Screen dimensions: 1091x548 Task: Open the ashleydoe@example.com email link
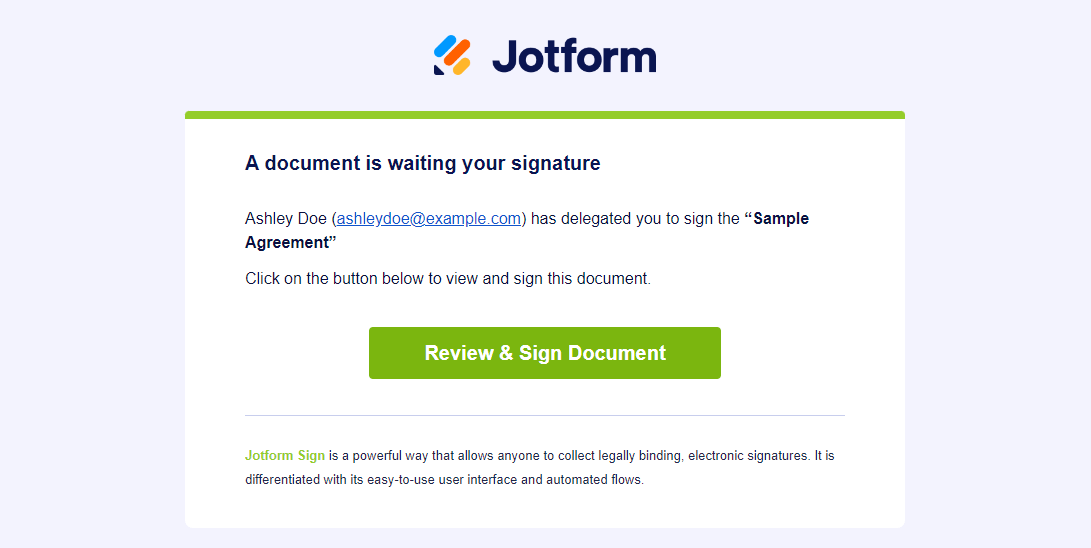point(429,219)
